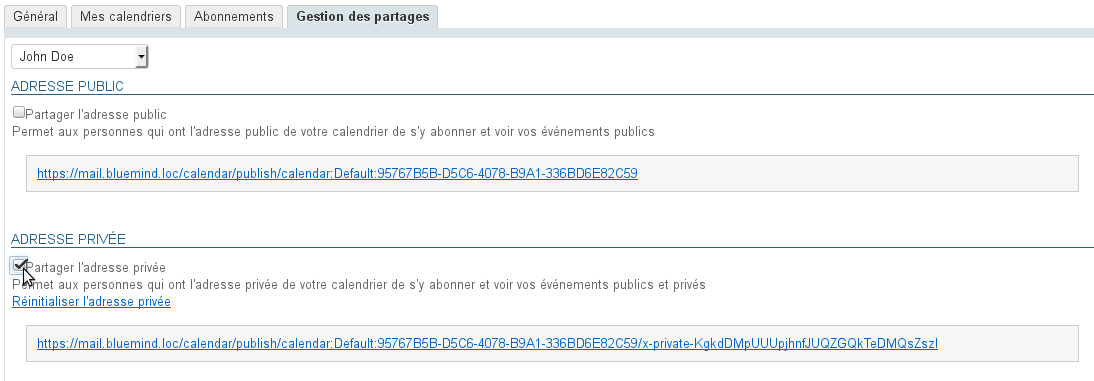Click the arrow of the John Doe selector
Screen dimensions: 1094x381
click(x=142, y=57)
